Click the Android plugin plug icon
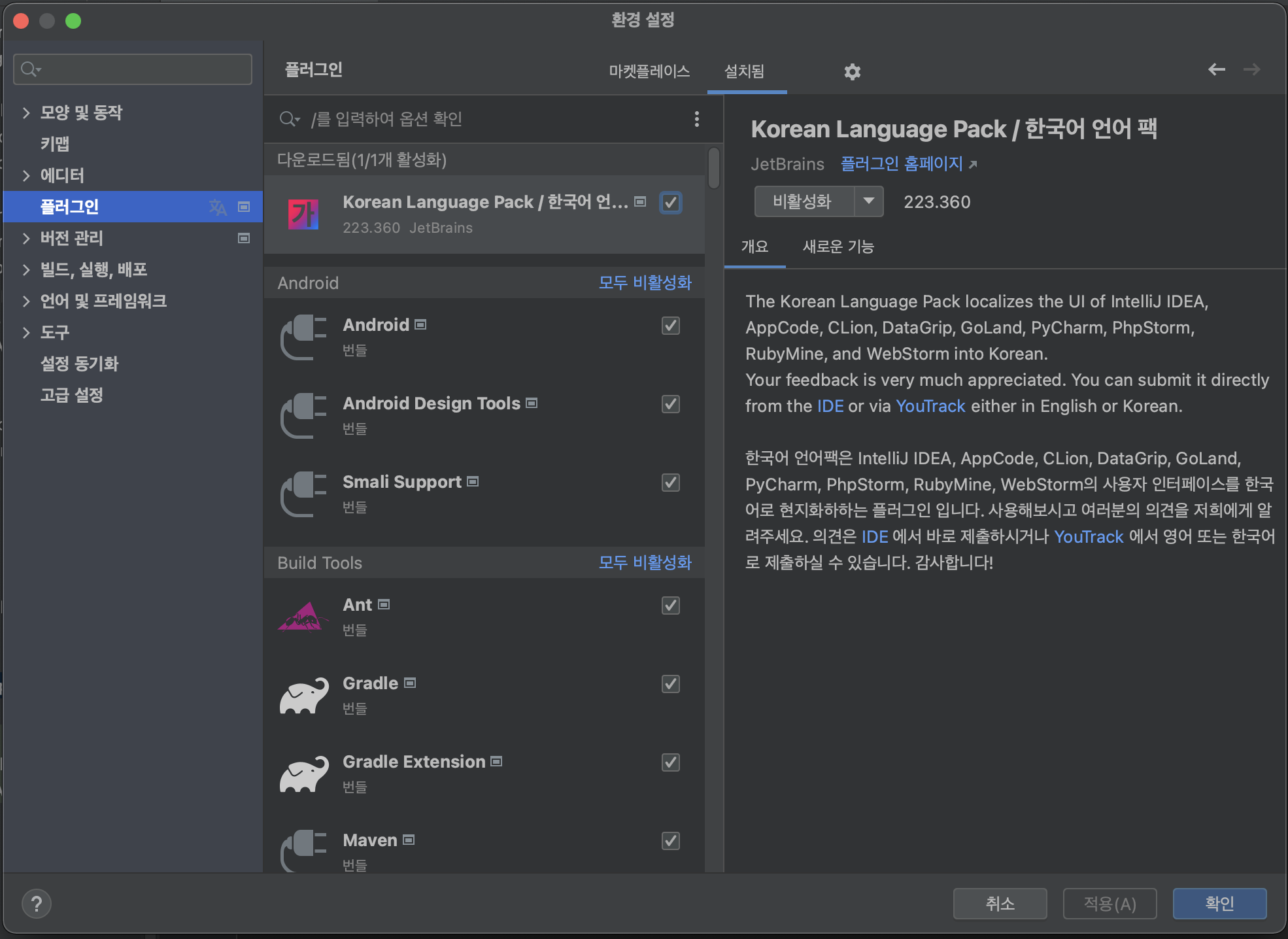Screen dimensions: 1288x939 pyautogui.click(x=303, y=337)
